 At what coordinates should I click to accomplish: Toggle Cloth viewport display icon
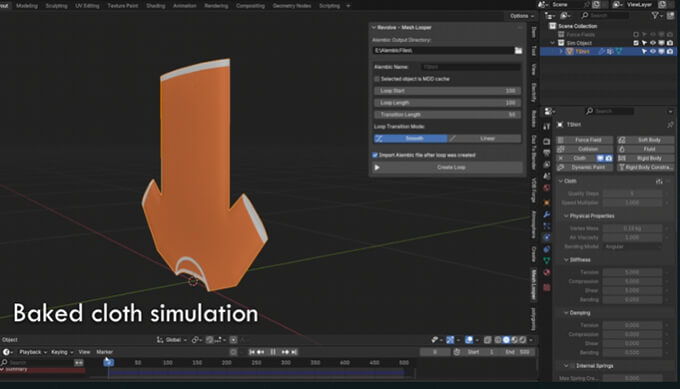pos(601,158)
